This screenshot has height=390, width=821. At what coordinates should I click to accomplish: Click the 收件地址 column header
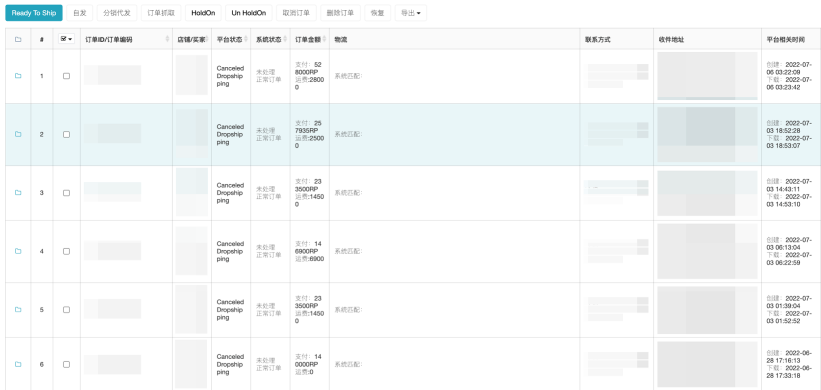pos(707,39)
